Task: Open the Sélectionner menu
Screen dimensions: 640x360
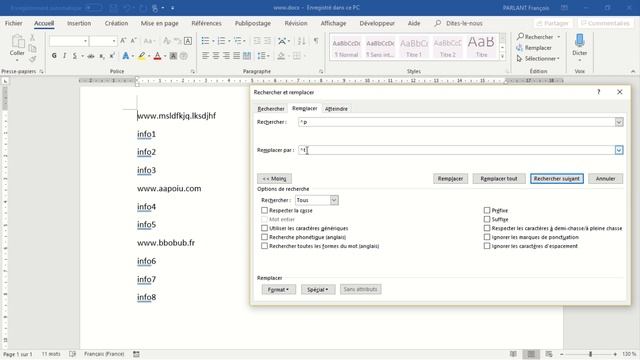Action: pyautogui.click(x=538, y=59)
